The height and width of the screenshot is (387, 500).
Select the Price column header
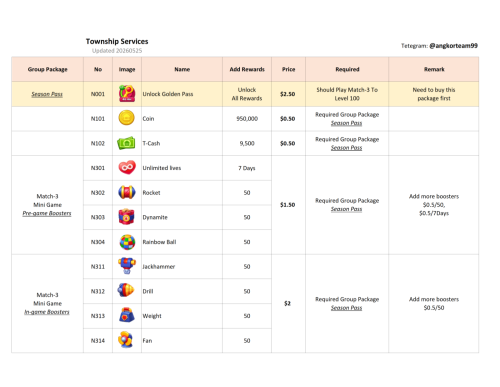tap(288, 69)
